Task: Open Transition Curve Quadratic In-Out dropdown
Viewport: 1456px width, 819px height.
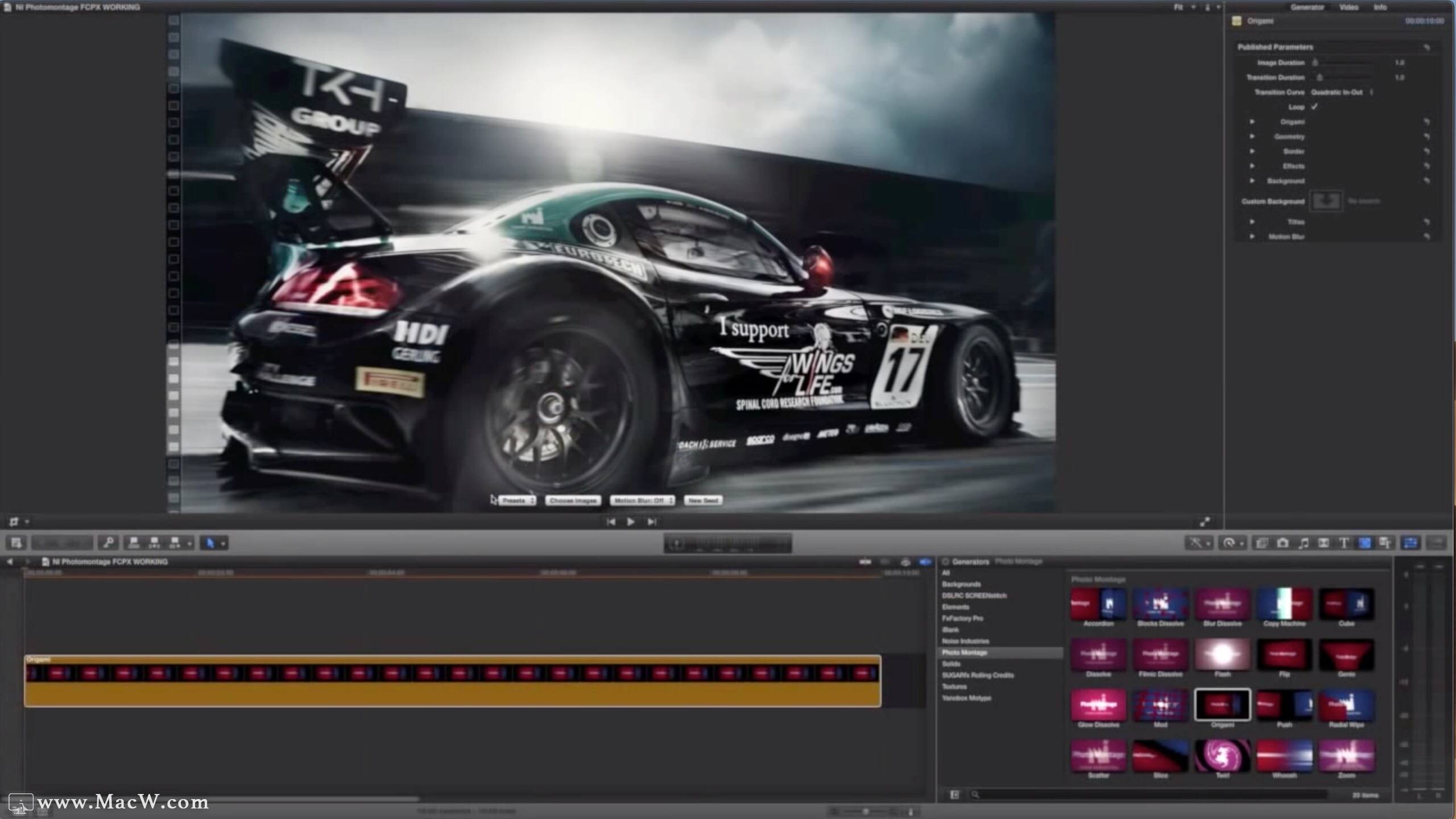Action: pyautogui.click(x=1342, y=92)
